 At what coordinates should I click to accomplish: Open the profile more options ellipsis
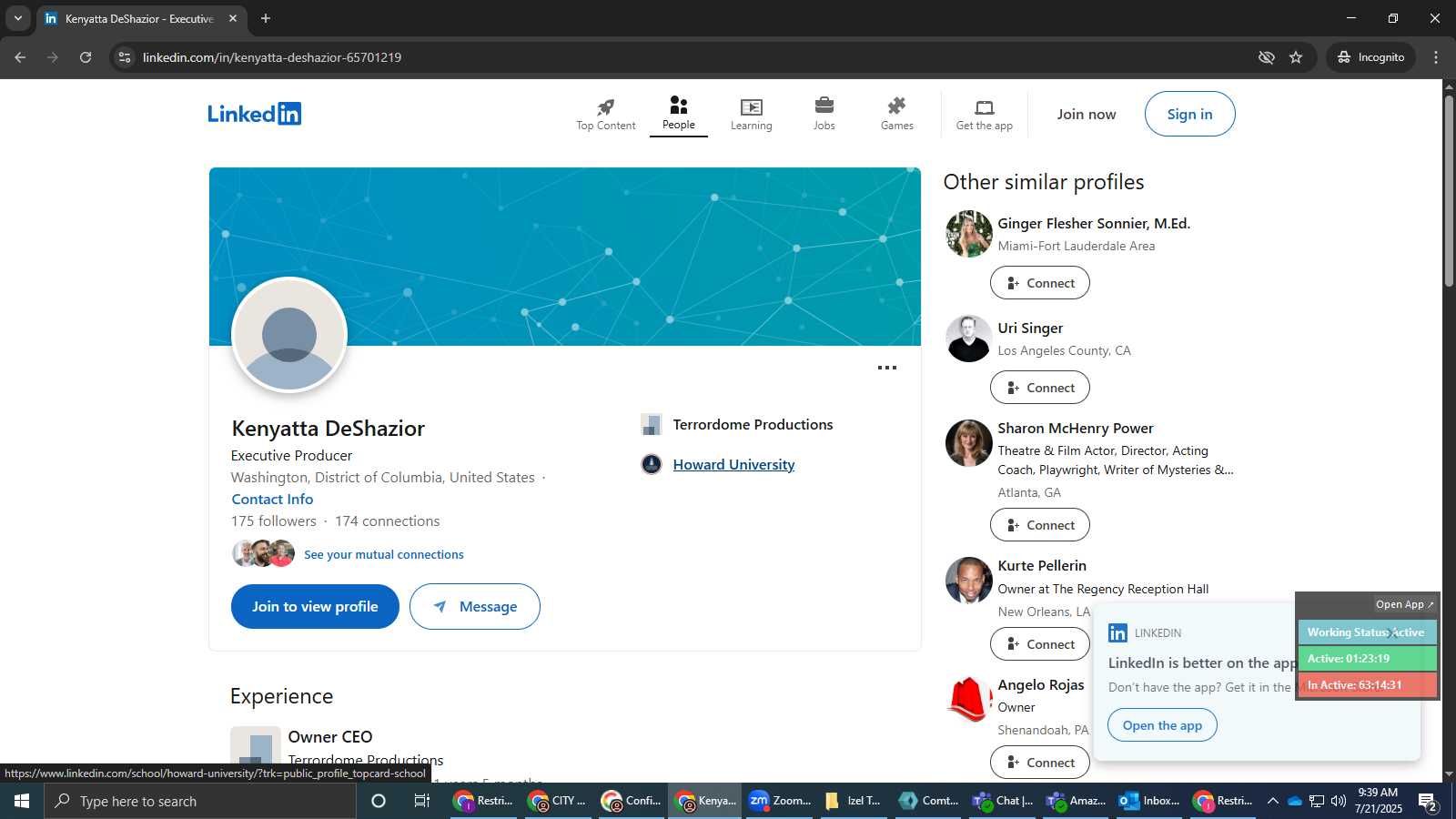click(886, 368)
